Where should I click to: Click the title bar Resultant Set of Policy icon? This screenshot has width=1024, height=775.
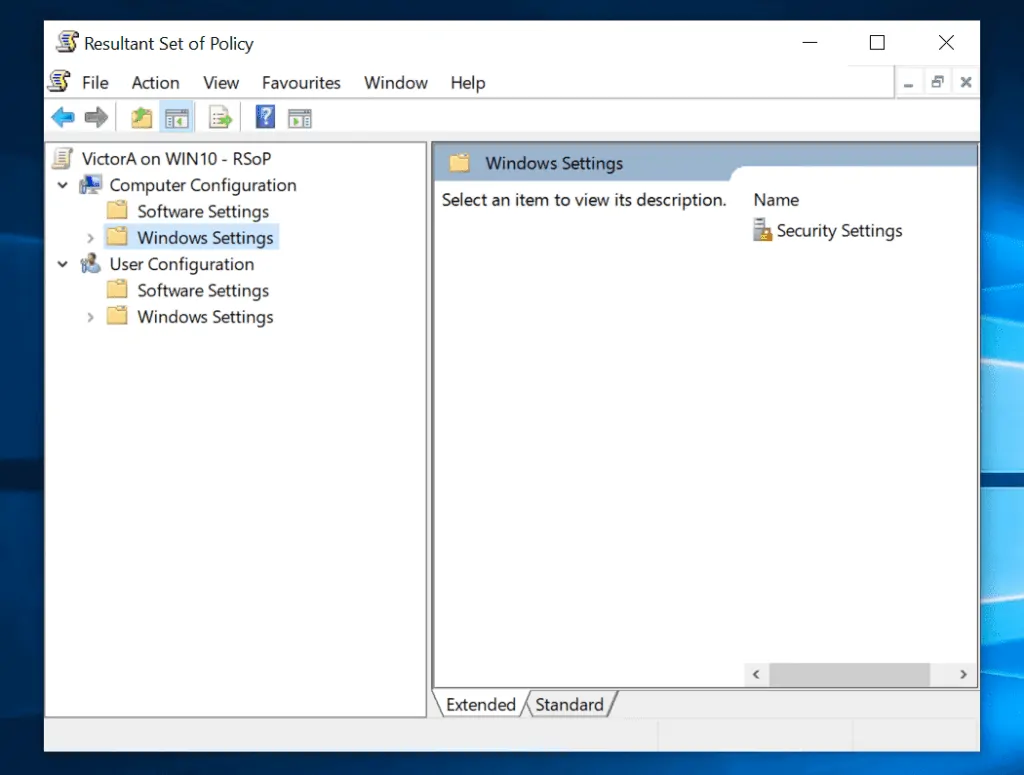click(x=67, y=42)
